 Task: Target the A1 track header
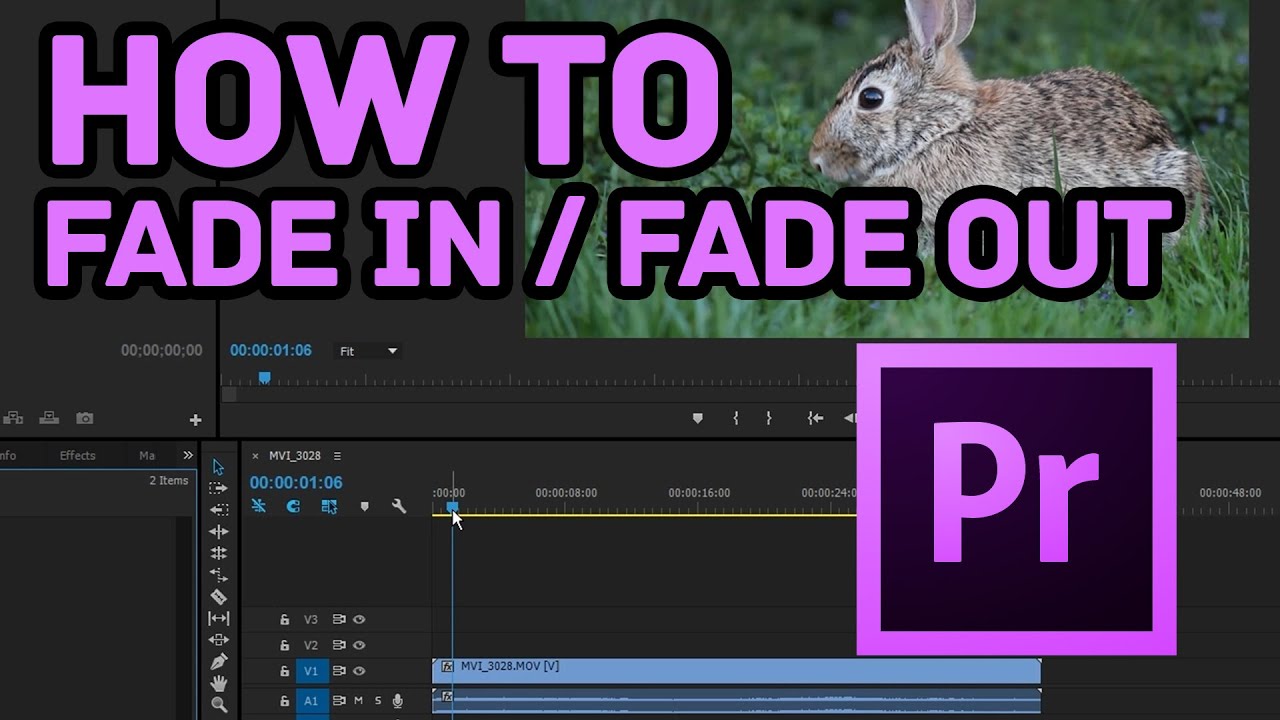pos(311,701)
